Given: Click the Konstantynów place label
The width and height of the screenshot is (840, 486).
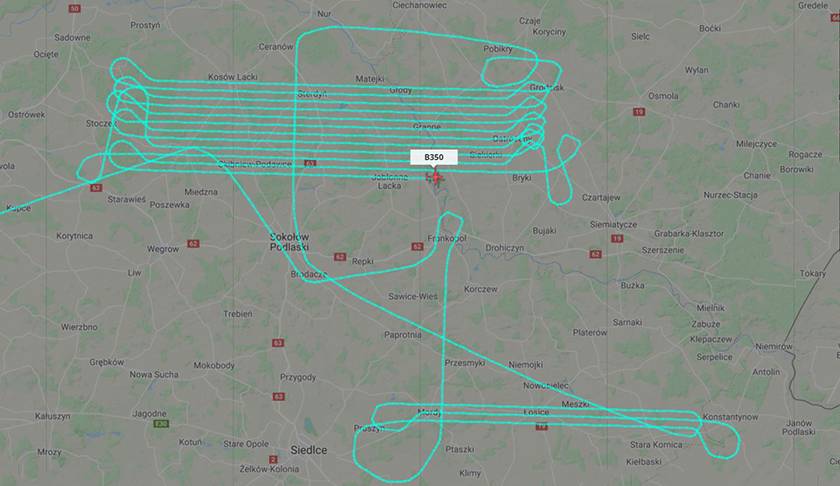Looking at the screenshot, I should [x=730, y=416].
